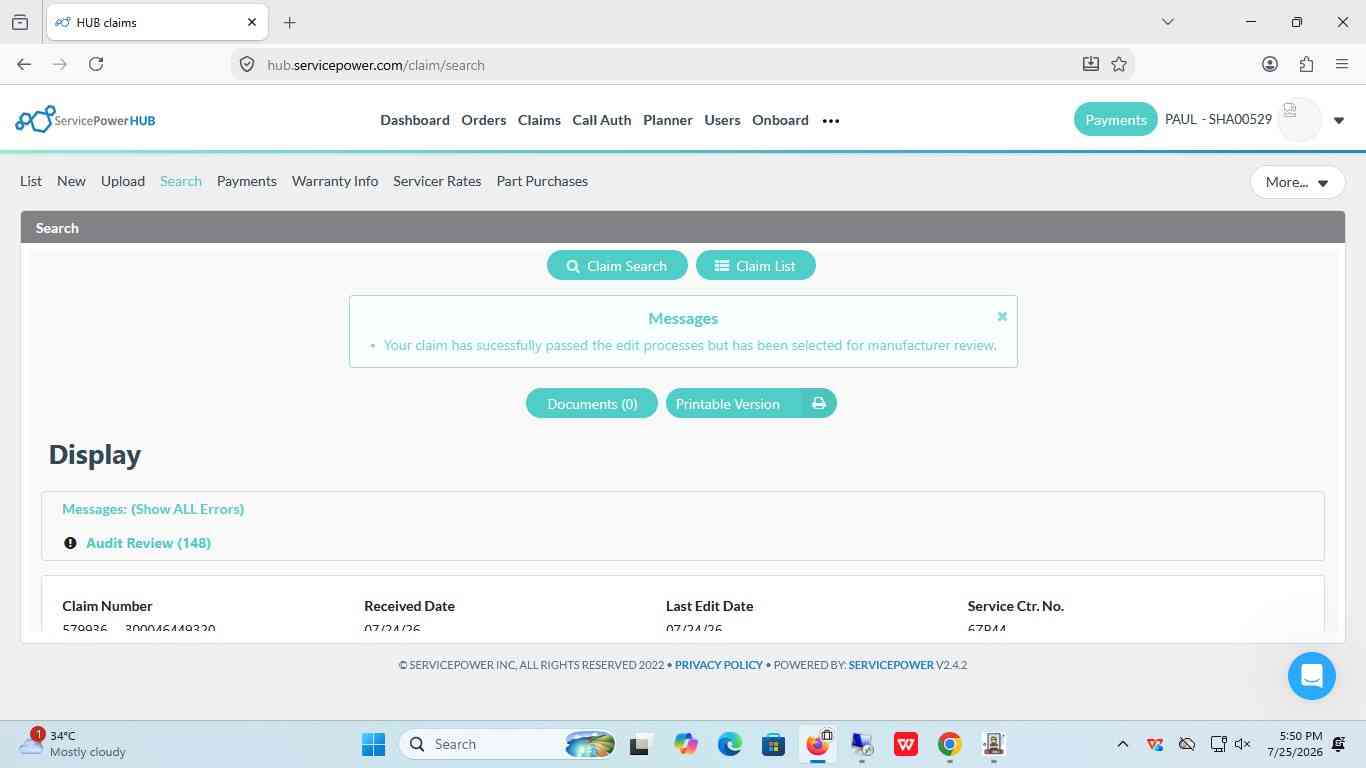Open the Firefox extensions puzzle icon
1366x768 pixels.
click(1306, 64)
